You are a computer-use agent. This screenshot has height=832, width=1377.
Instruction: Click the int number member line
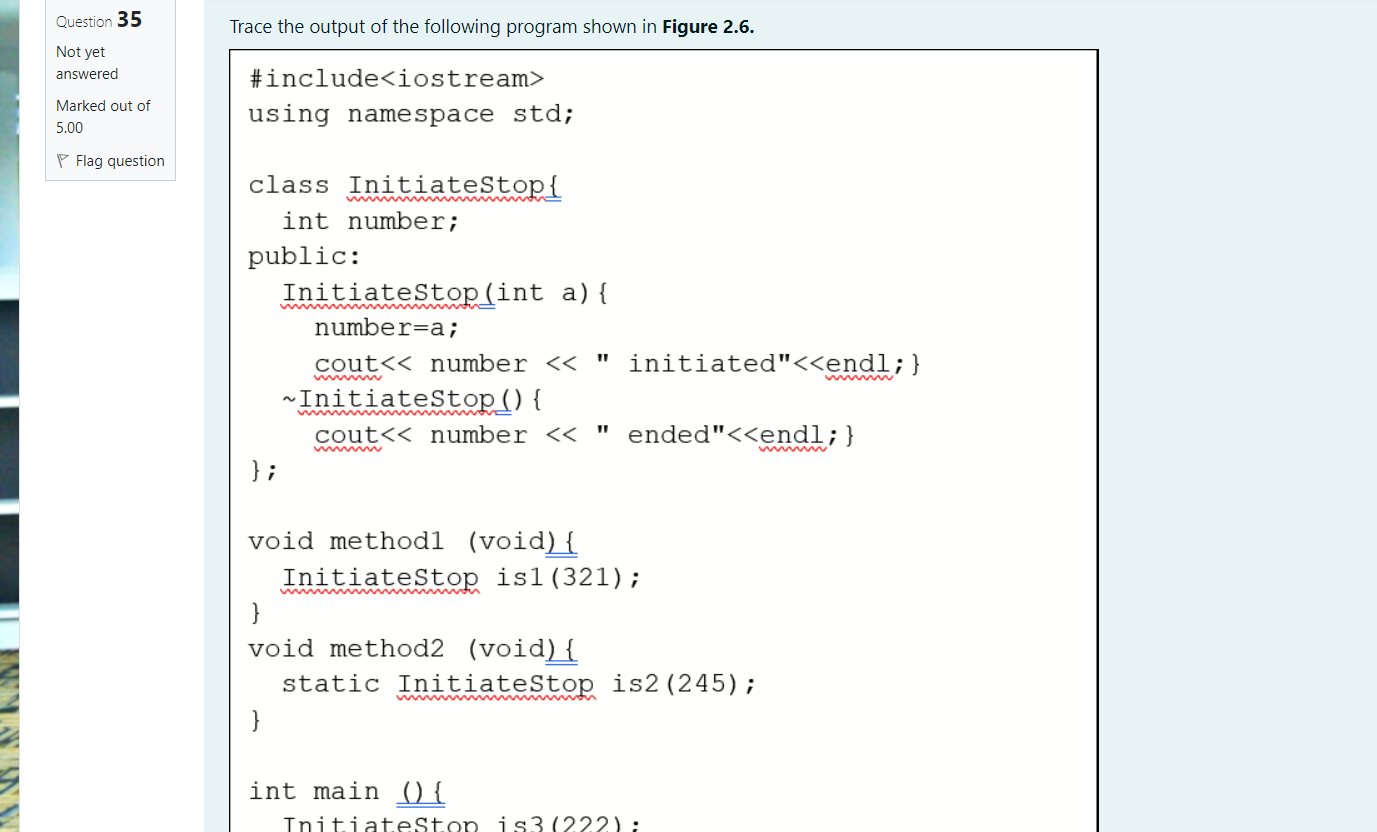(x=368, y=220)
